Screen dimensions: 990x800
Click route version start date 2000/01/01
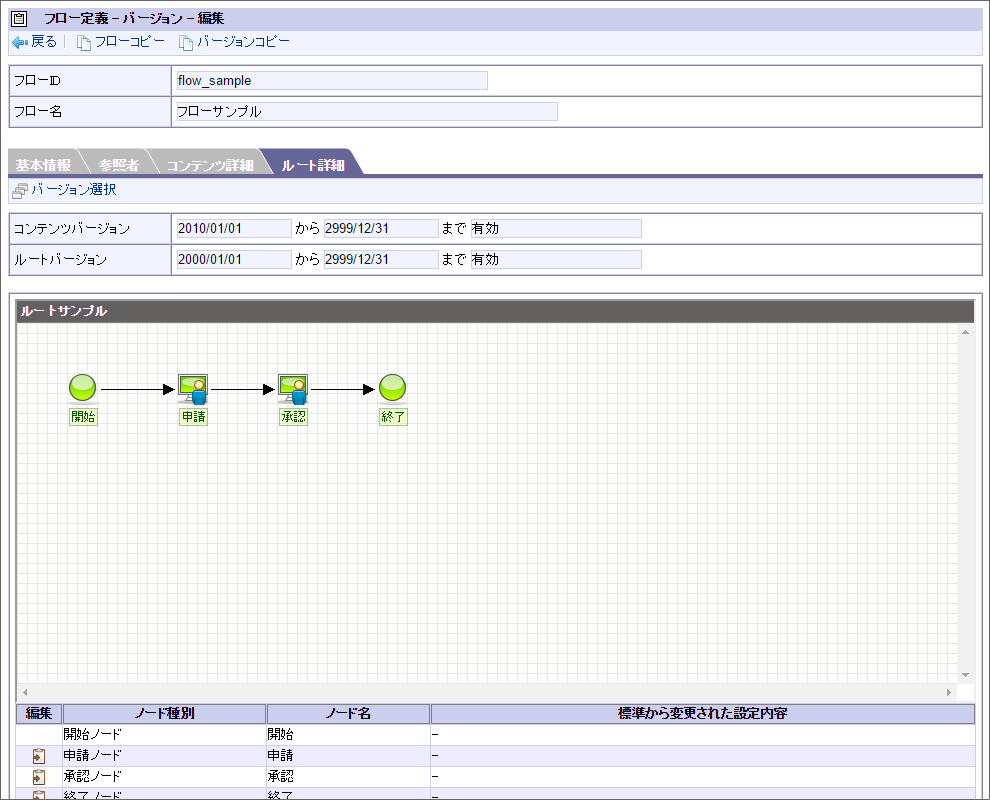coord(234,260)
